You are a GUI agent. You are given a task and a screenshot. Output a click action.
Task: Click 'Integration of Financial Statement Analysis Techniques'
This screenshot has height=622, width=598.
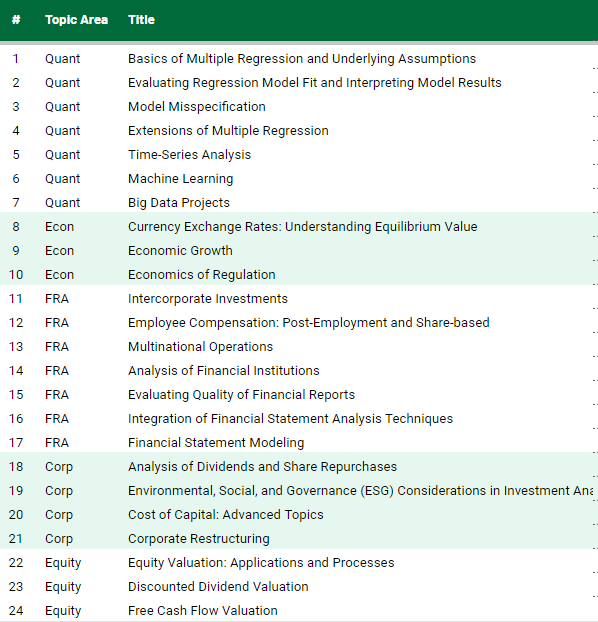(290, 419)
